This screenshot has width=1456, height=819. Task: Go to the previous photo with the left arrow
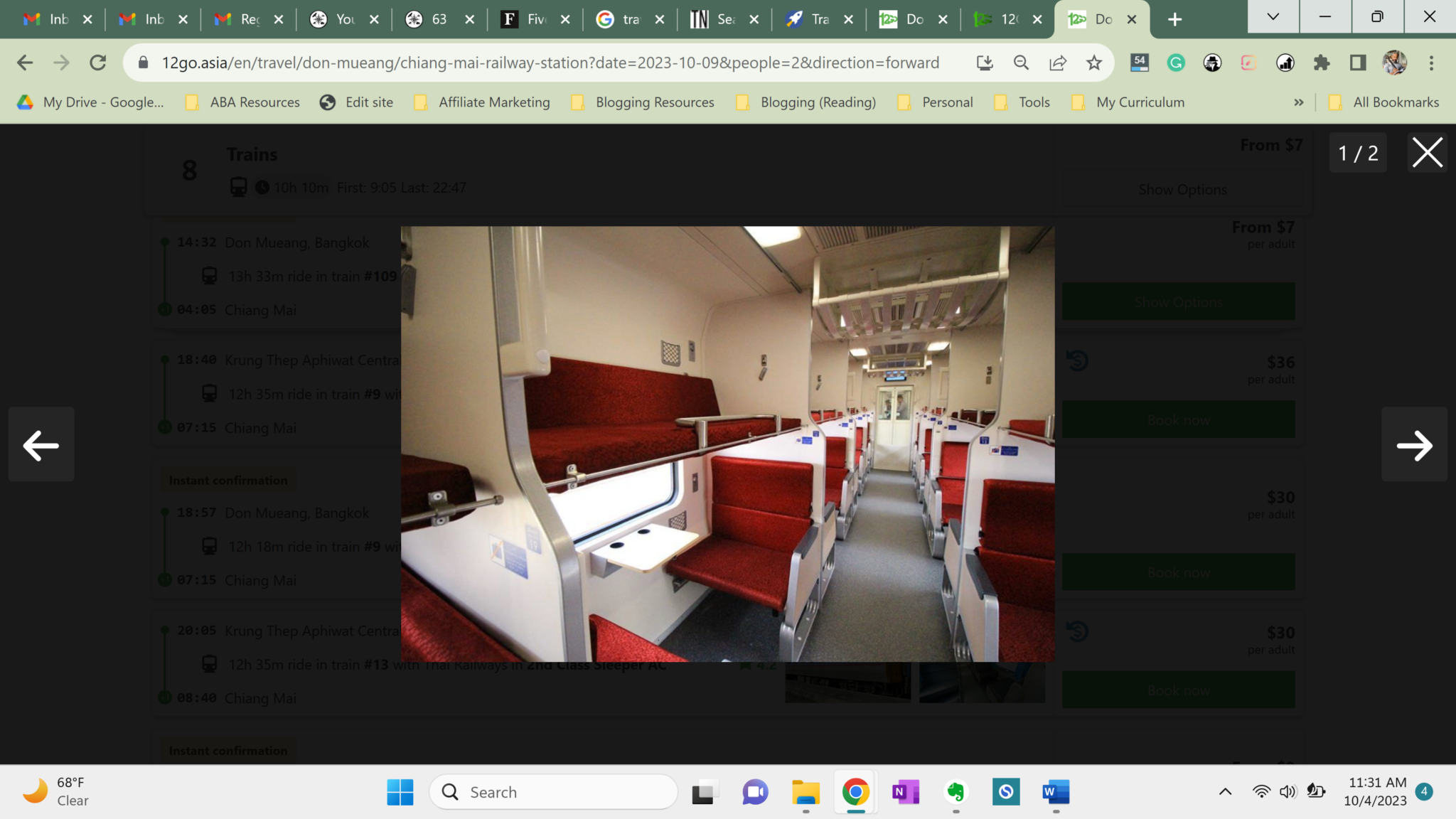point(41,446)
